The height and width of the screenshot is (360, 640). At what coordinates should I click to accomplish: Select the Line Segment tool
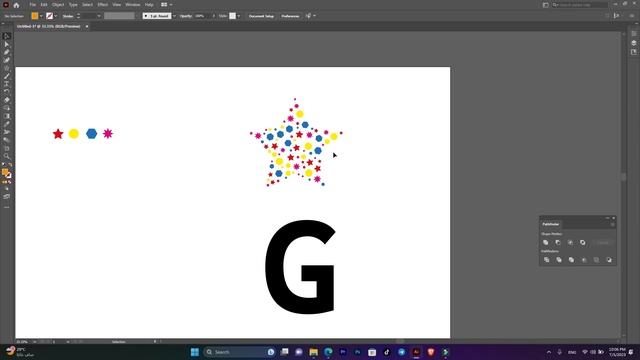[x=7, y=76]
